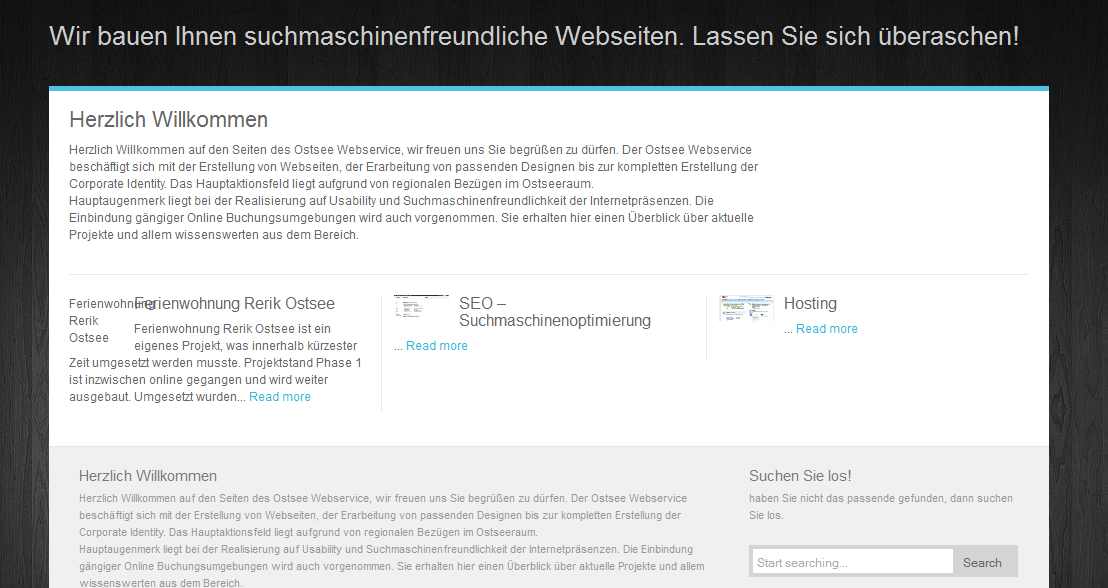Click the footer Herzlich Willkommen heading
This screenshot has height=588, width=1108.
148,476
